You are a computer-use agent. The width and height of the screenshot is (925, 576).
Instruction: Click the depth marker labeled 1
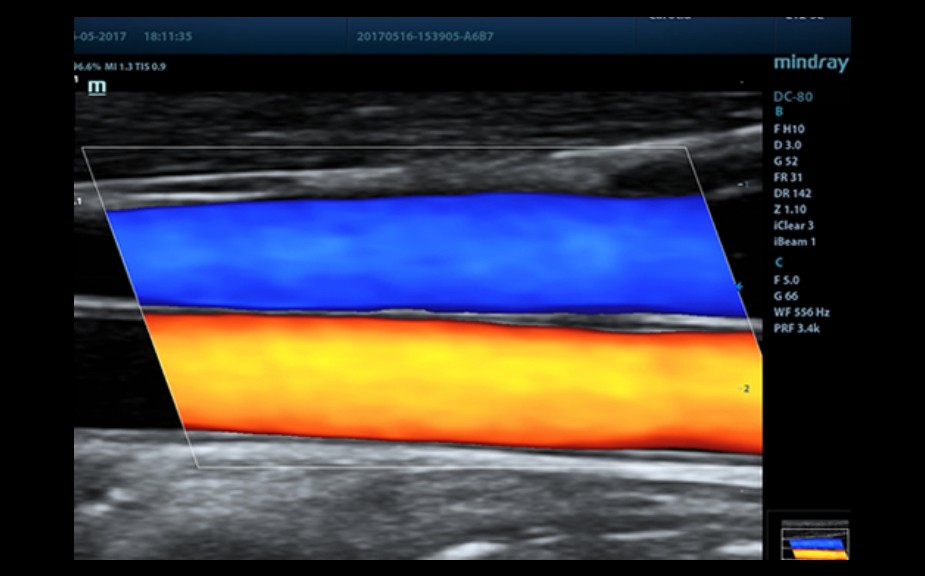[743, 185]
